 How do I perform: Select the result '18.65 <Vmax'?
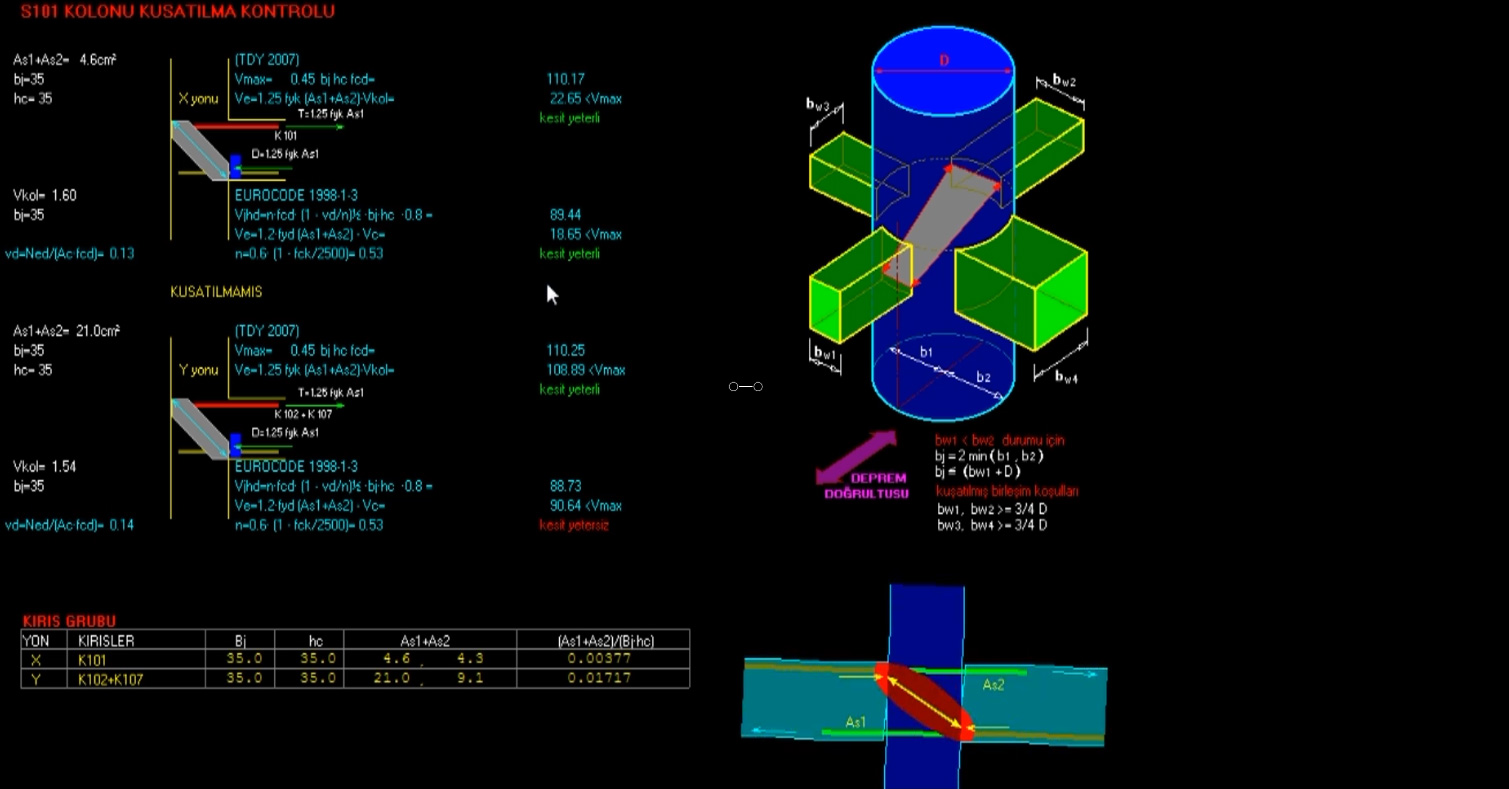coord(586,234)
